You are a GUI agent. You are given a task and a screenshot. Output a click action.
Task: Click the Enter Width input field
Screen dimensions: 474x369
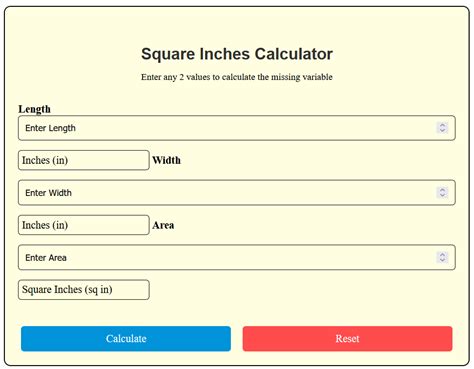237,193
